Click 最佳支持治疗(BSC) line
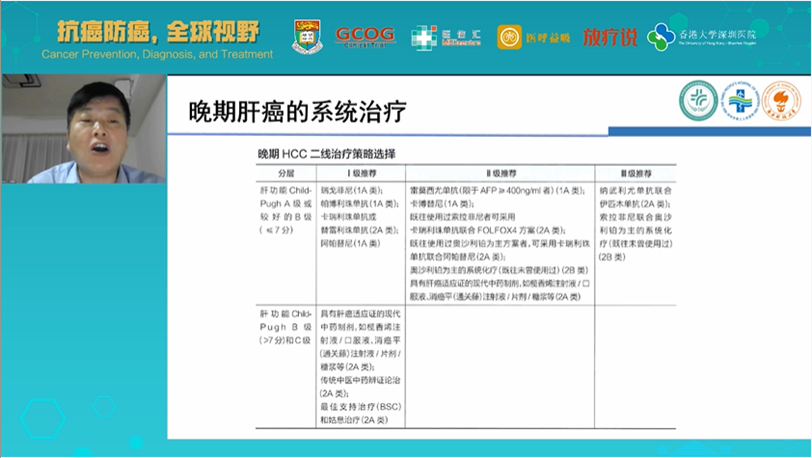The image size is (812, 458). click(x=361, y=407)
